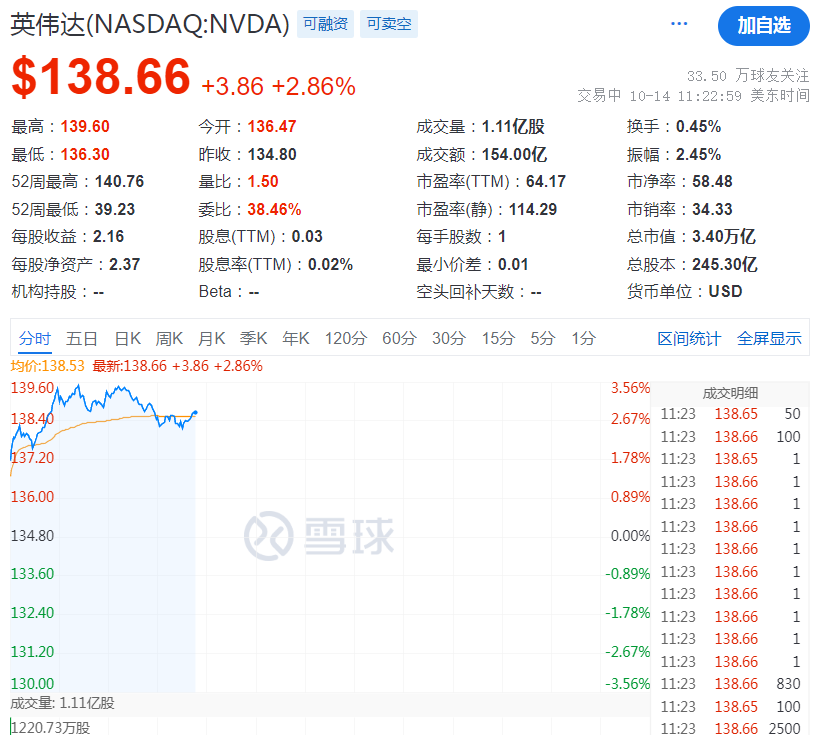The image size is (827, 735).
Task: Switch to the 日K daily candlestick tab
Action: click(x=127, y=339)
